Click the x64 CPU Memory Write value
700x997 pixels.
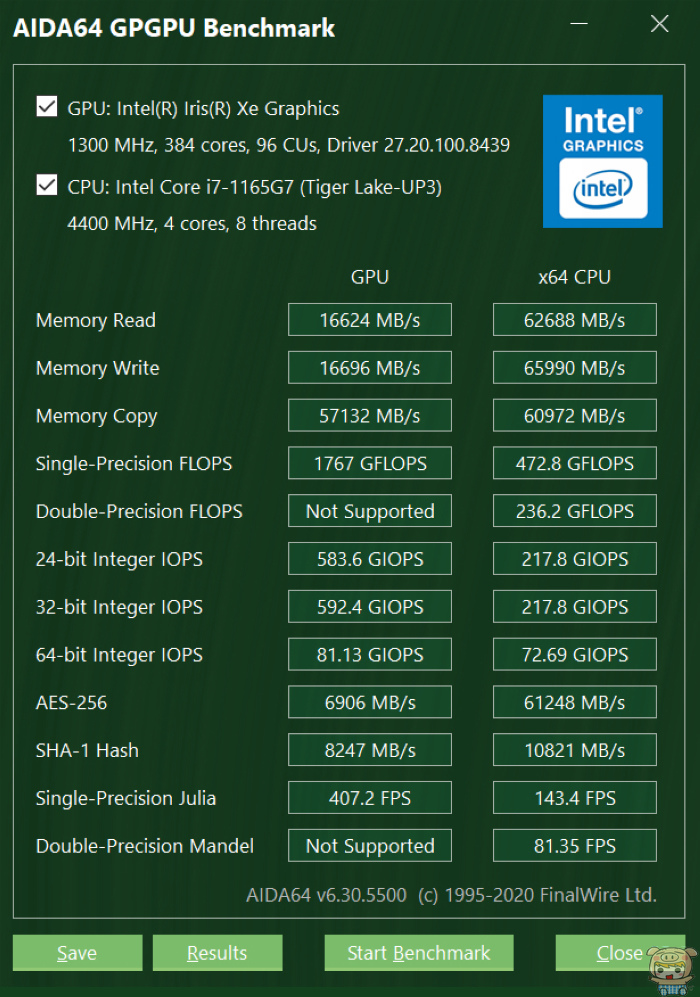[x=574, y=368]
